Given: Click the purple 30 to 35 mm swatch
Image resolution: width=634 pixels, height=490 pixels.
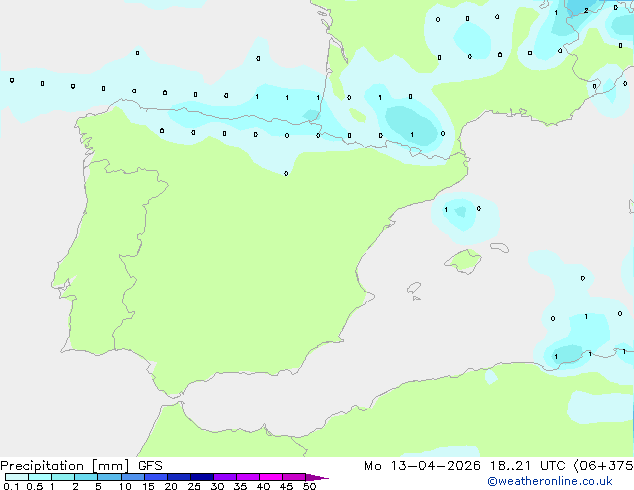Looking at the screenshot, I should (x=225, y=477).
